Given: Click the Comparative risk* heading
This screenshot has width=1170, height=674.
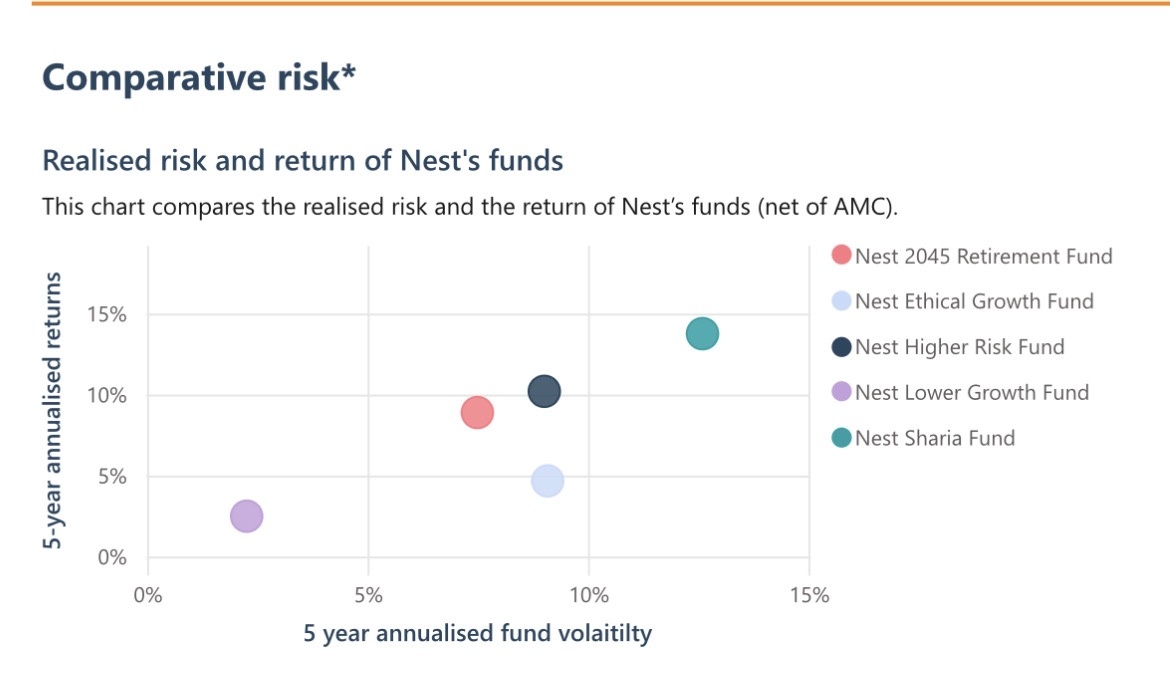Looking at the screenshot, I should click(199, 78).
